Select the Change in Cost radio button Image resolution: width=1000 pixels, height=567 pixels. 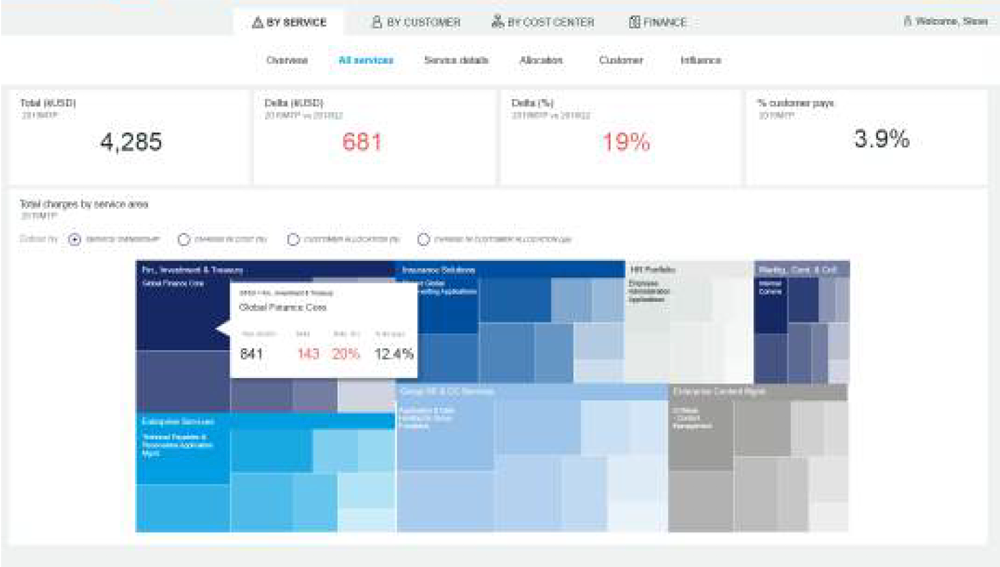(183, 240)
